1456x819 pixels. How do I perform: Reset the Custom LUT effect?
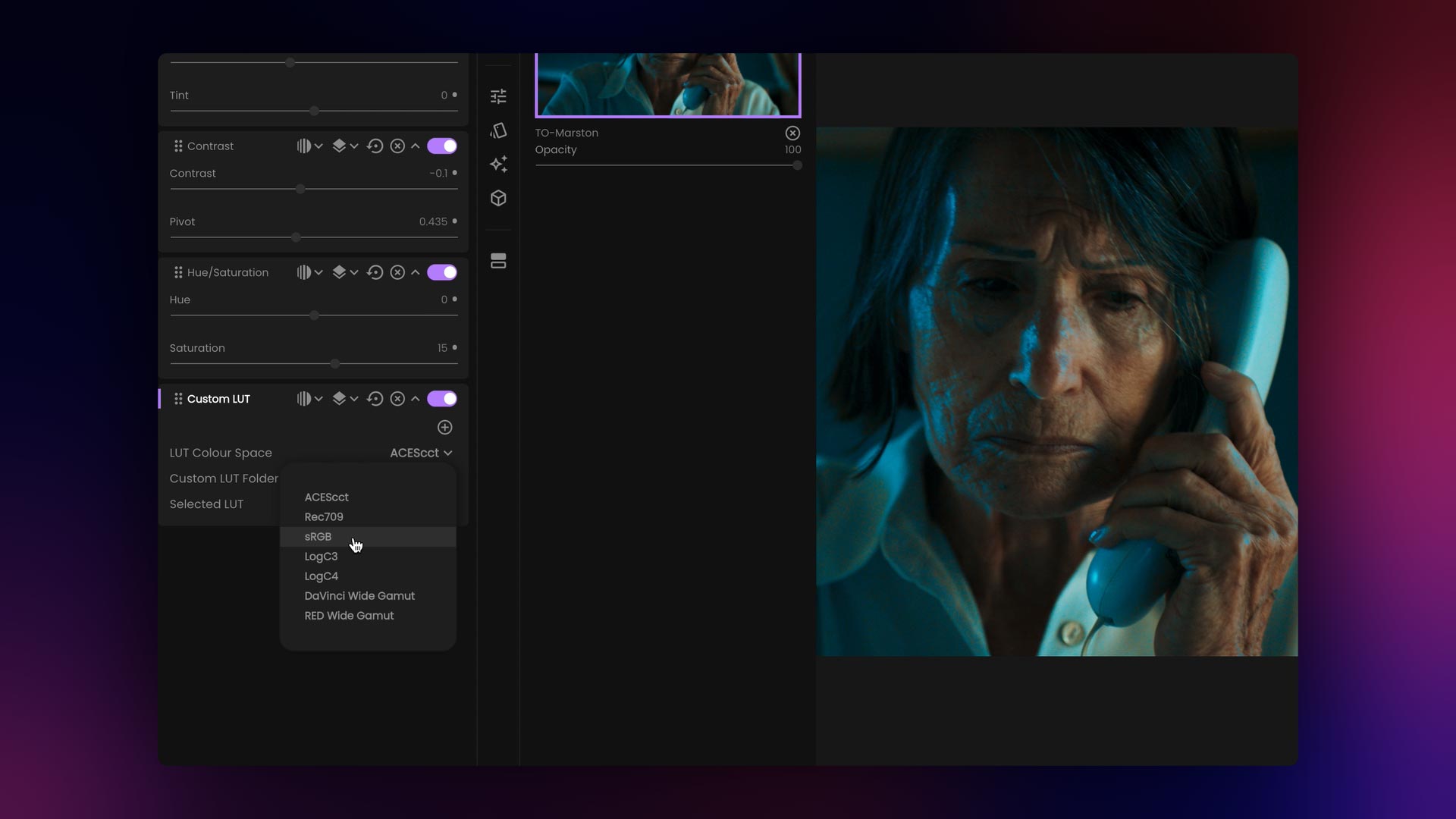(x=375, y=398)
